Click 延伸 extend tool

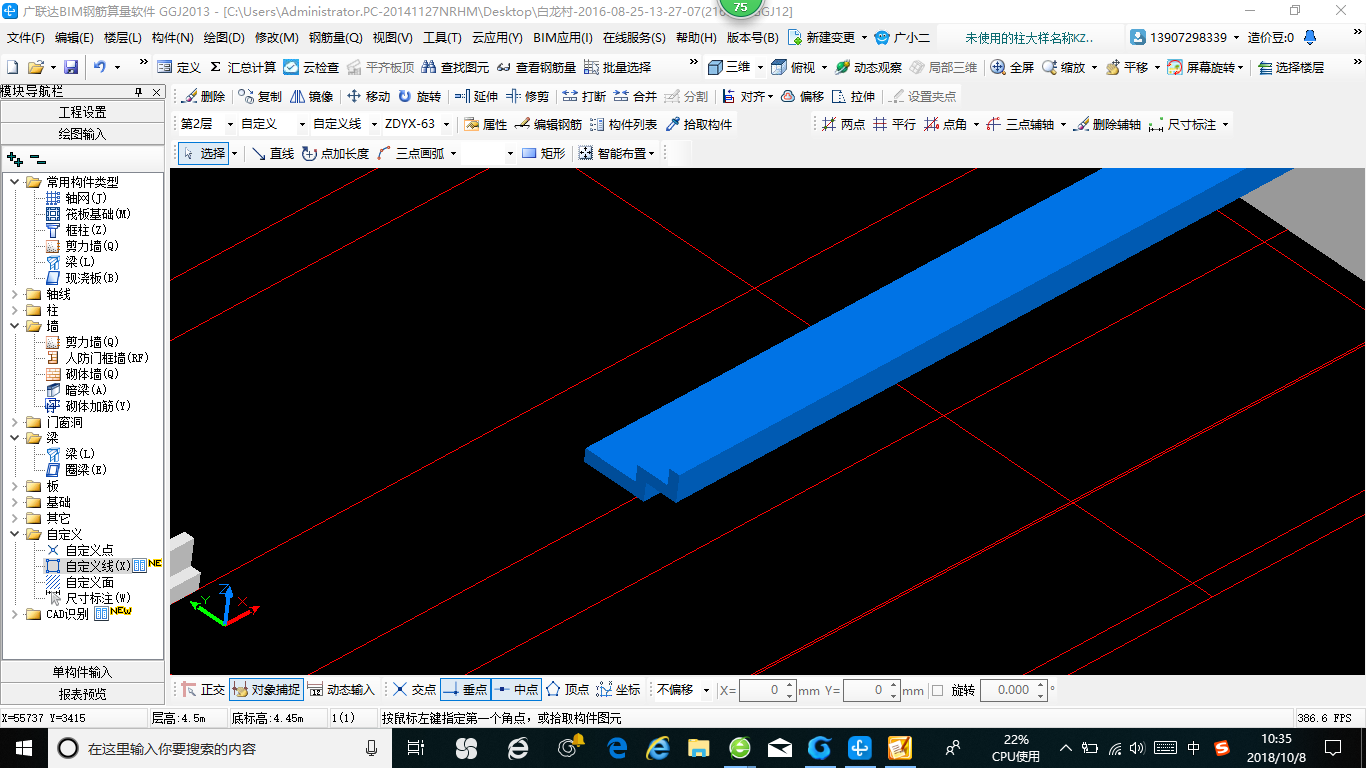pyautogui.click(x=476, y=96)
